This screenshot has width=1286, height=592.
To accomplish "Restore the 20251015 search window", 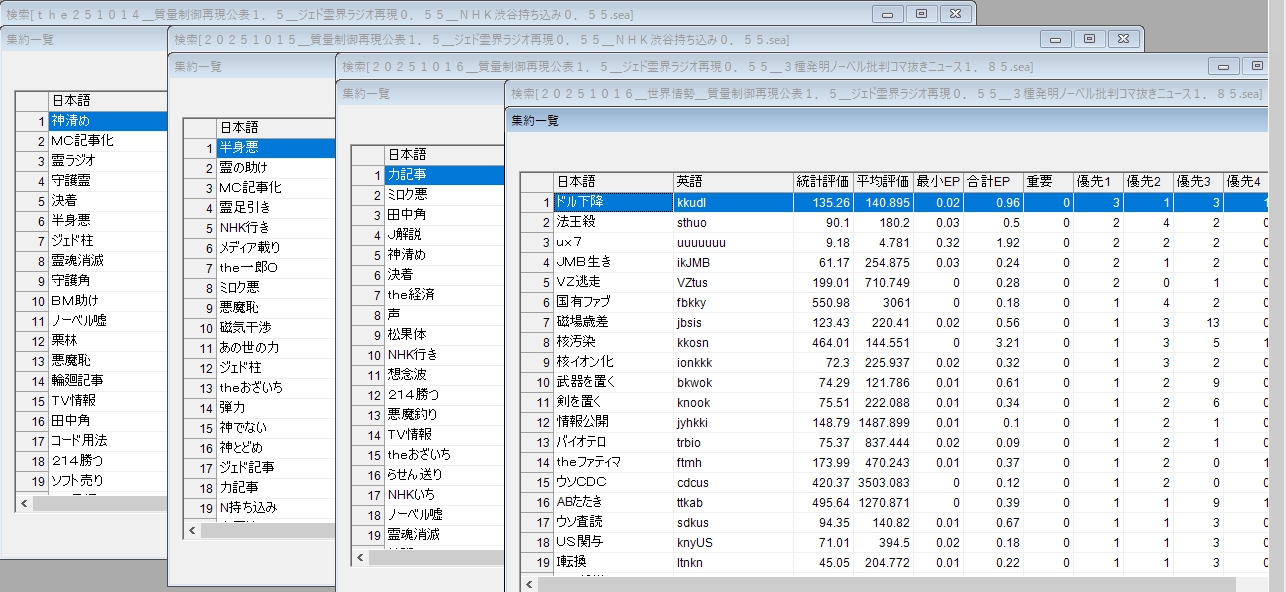I will [x=1089, y=39].
